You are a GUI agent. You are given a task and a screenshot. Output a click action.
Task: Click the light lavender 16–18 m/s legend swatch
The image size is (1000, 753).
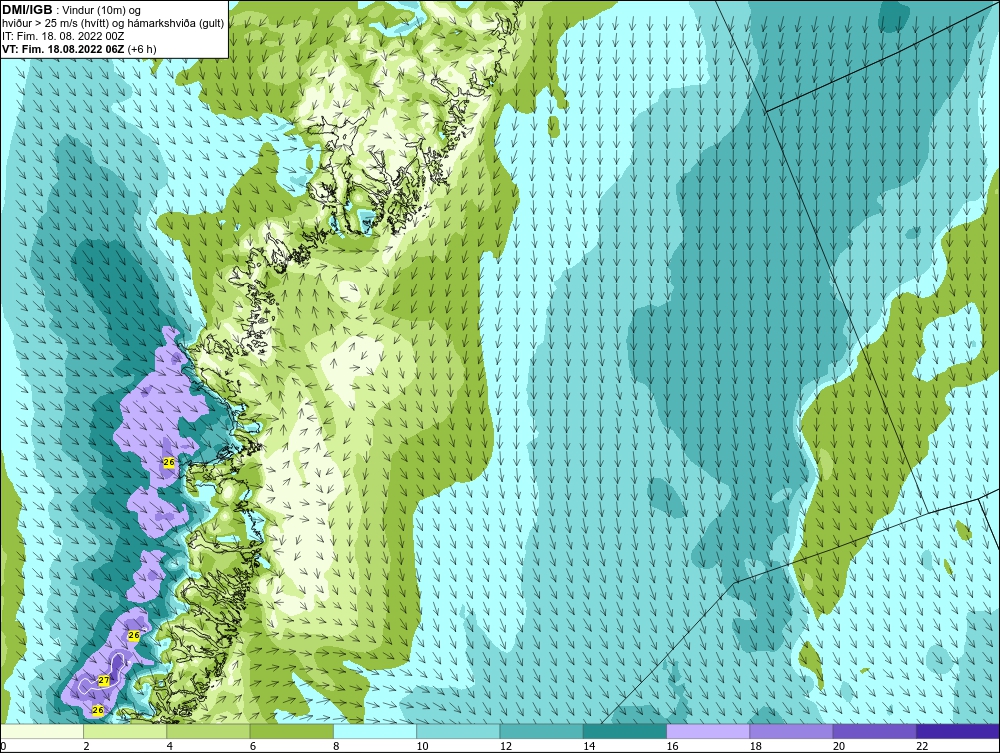[708, 731]
